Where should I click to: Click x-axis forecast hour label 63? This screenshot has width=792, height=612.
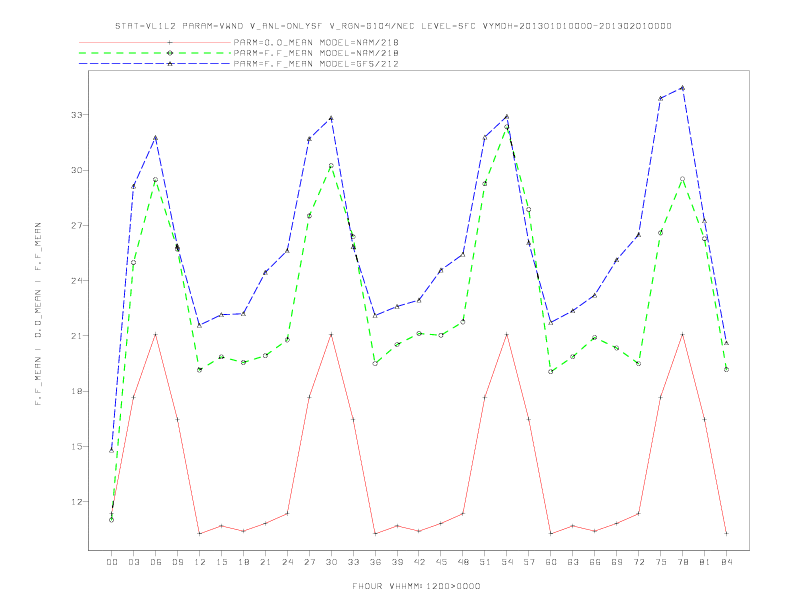coord(573,562)
